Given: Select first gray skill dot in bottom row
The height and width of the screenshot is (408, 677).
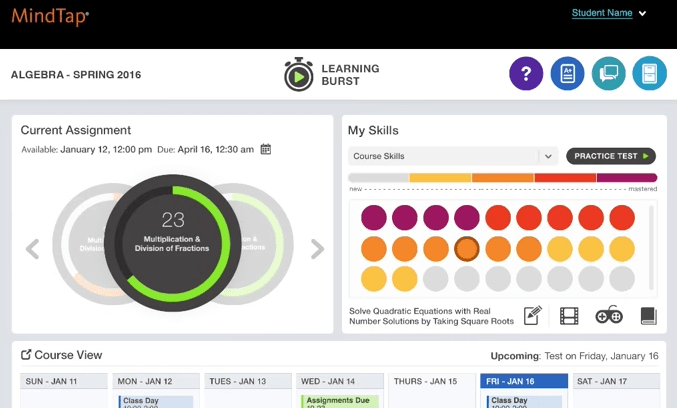Looking at the screenshot, I should (x=436, y=279).
